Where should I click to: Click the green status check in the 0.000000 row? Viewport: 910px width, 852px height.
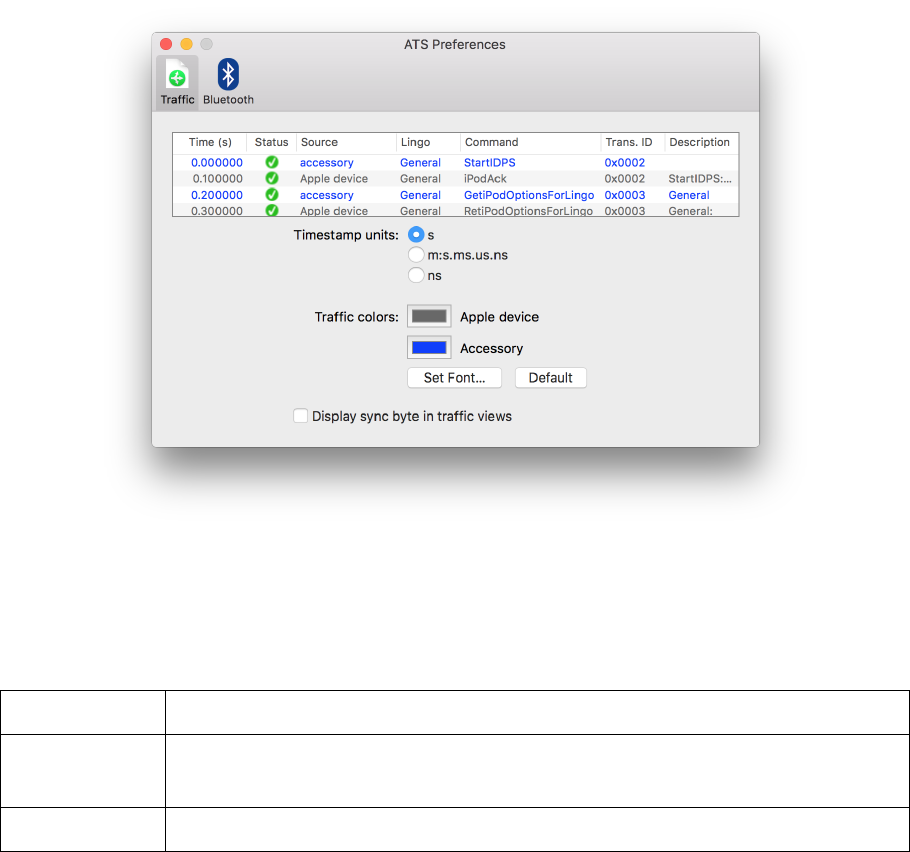272,163
